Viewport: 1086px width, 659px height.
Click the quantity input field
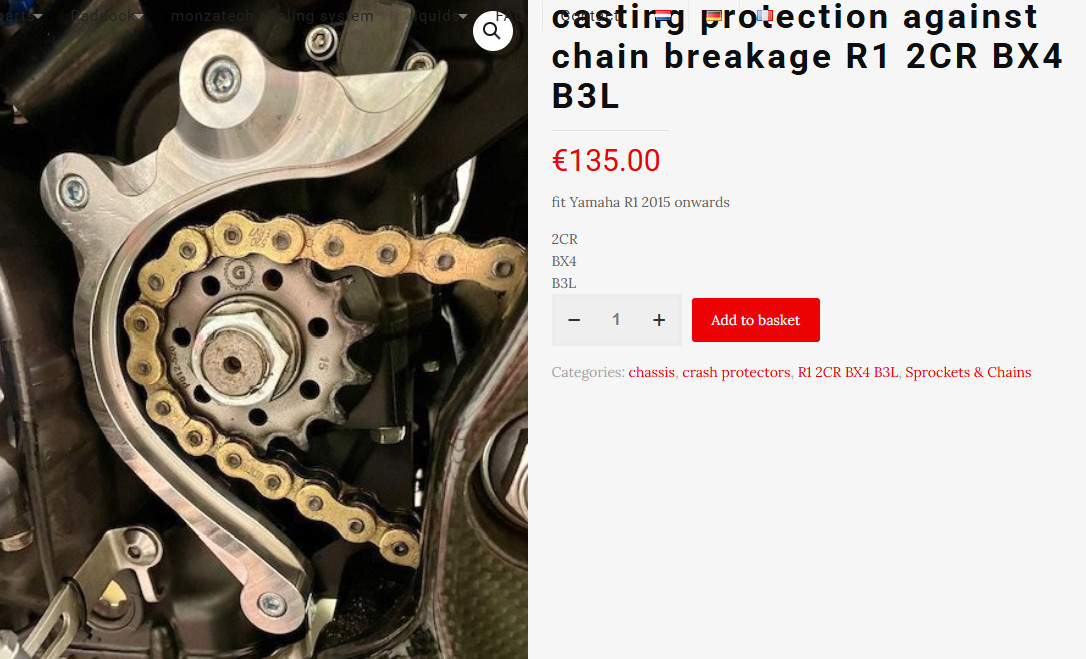tap(616, 320)
